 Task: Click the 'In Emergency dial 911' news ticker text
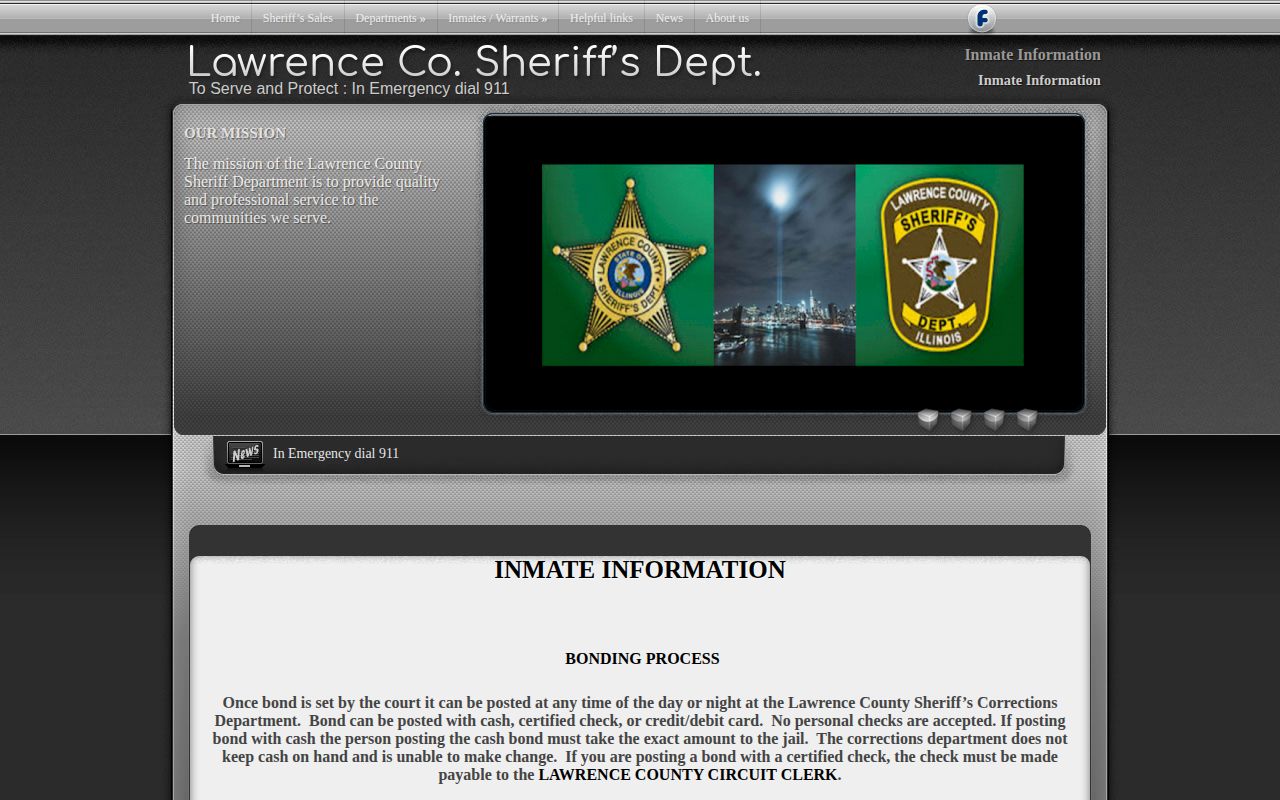(336, 453)
